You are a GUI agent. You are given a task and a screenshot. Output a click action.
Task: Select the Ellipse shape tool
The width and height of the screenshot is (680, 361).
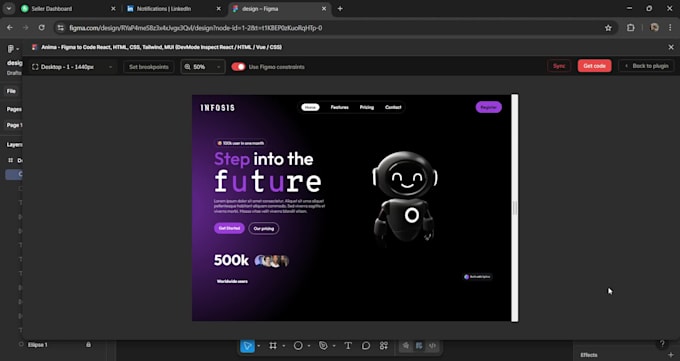[x=298, y=346]
